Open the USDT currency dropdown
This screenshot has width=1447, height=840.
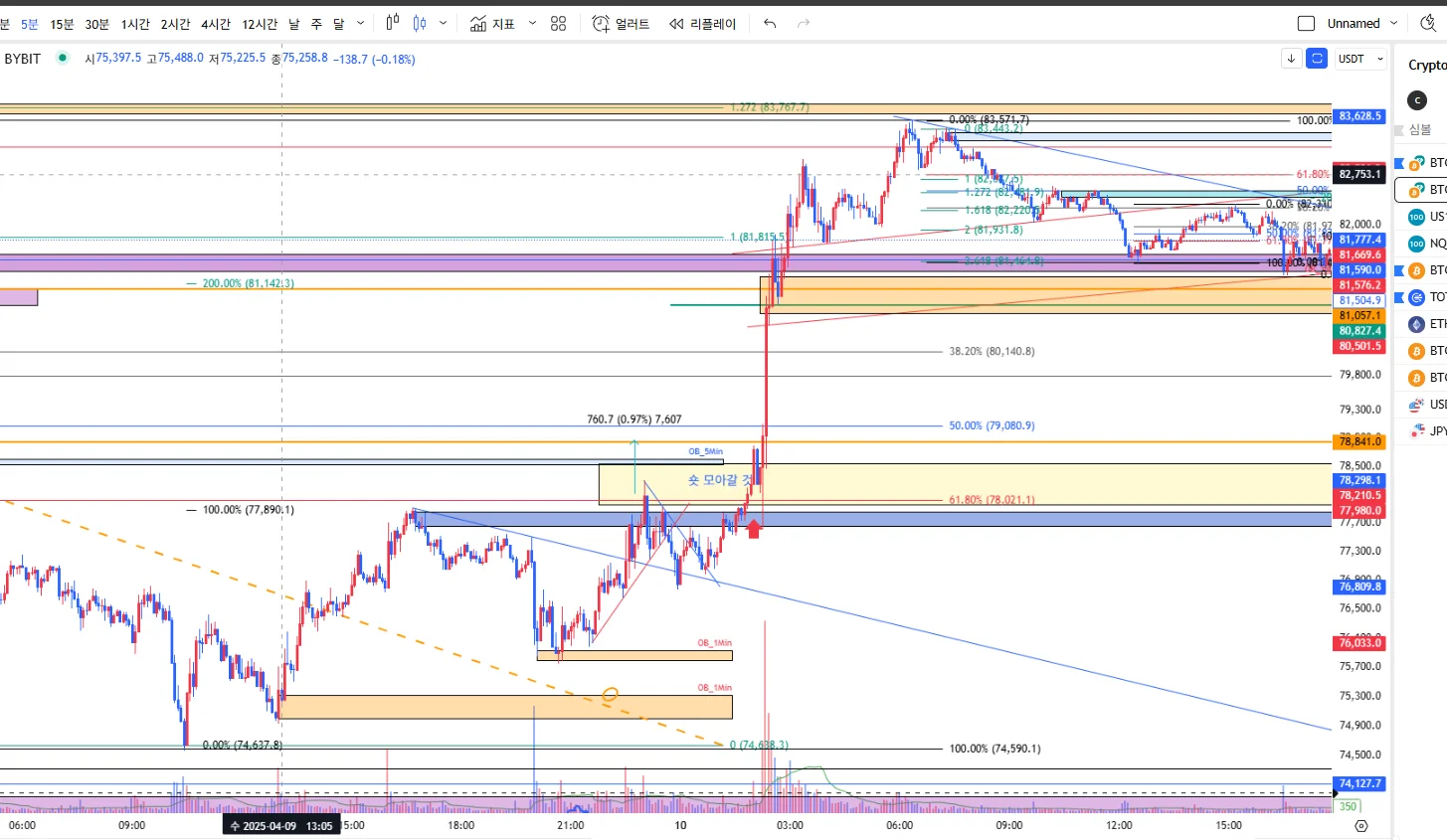point(1360,59)
